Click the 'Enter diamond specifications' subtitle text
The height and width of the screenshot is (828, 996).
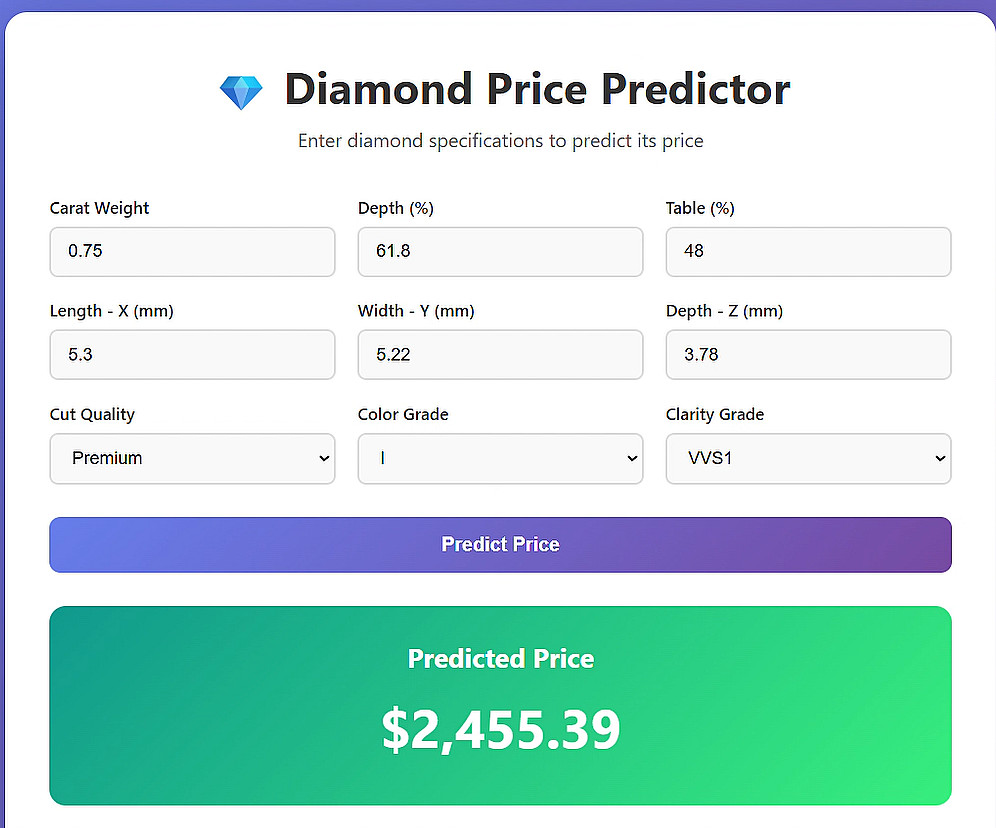pos(500,141)
